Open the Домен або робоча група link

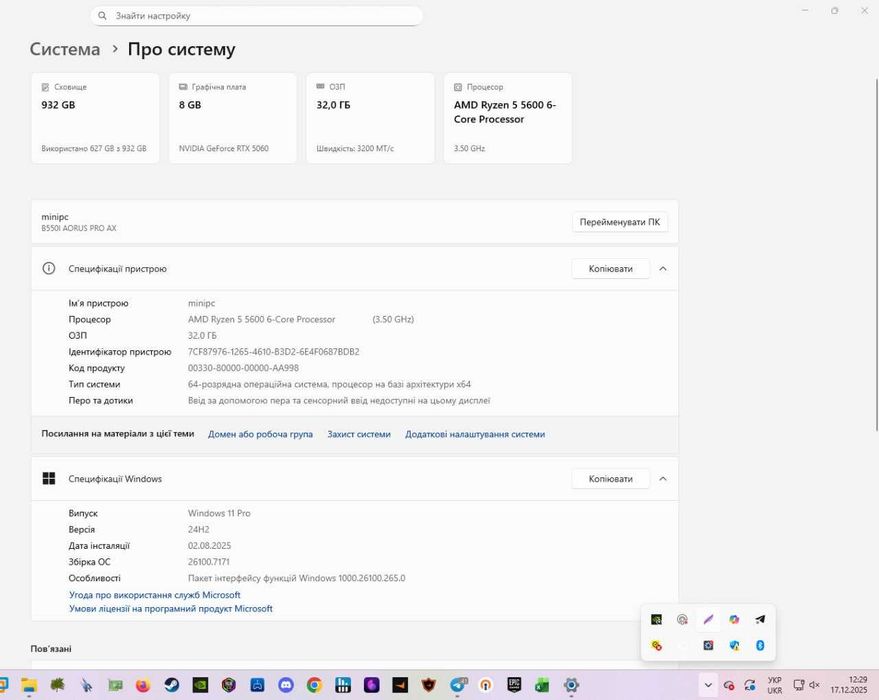click(260, 434)
